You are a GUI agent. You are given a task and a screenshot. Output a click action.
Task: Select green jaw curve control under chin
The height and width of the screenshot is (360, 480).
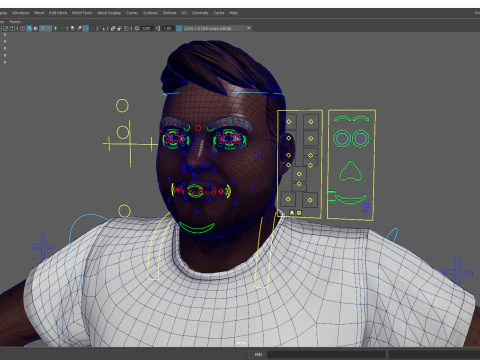197,228
